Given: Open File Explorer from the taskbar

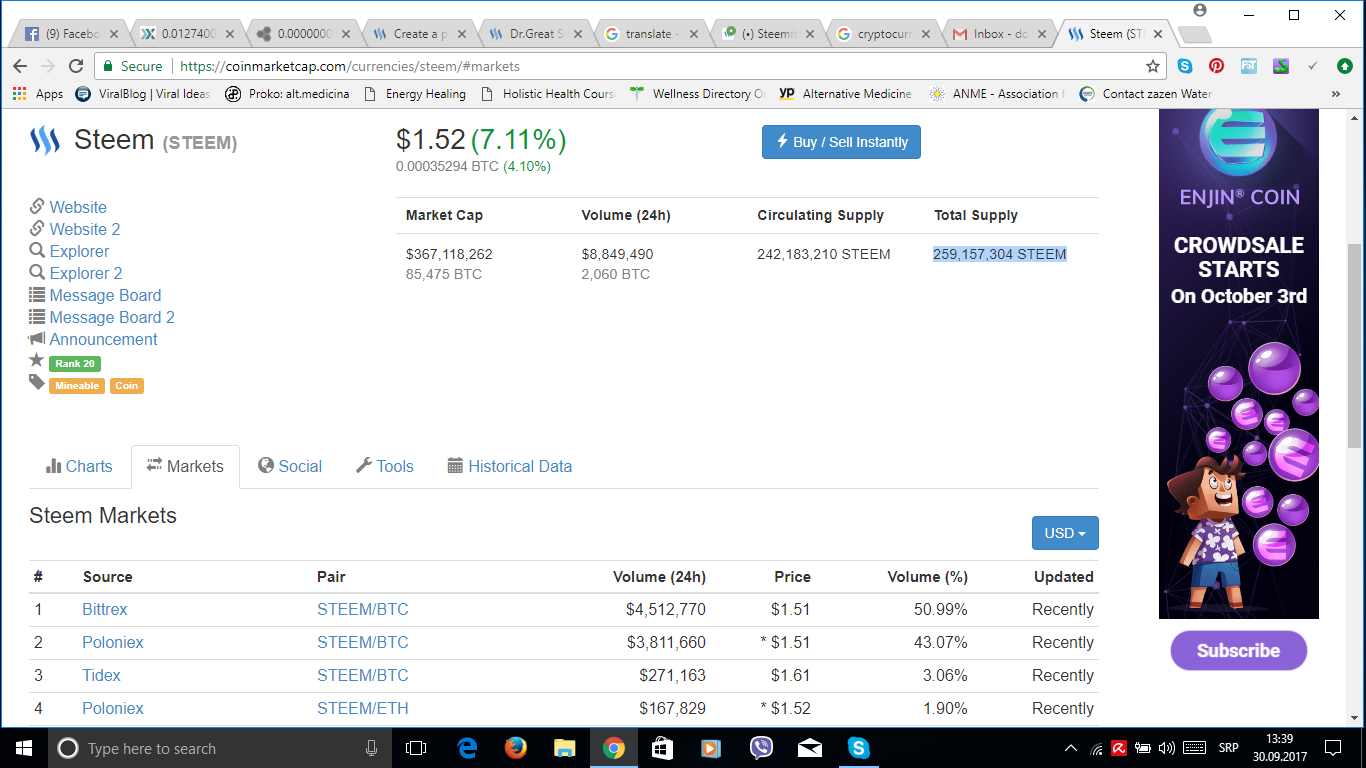Looking at the screenshot, I should [565, 748].
